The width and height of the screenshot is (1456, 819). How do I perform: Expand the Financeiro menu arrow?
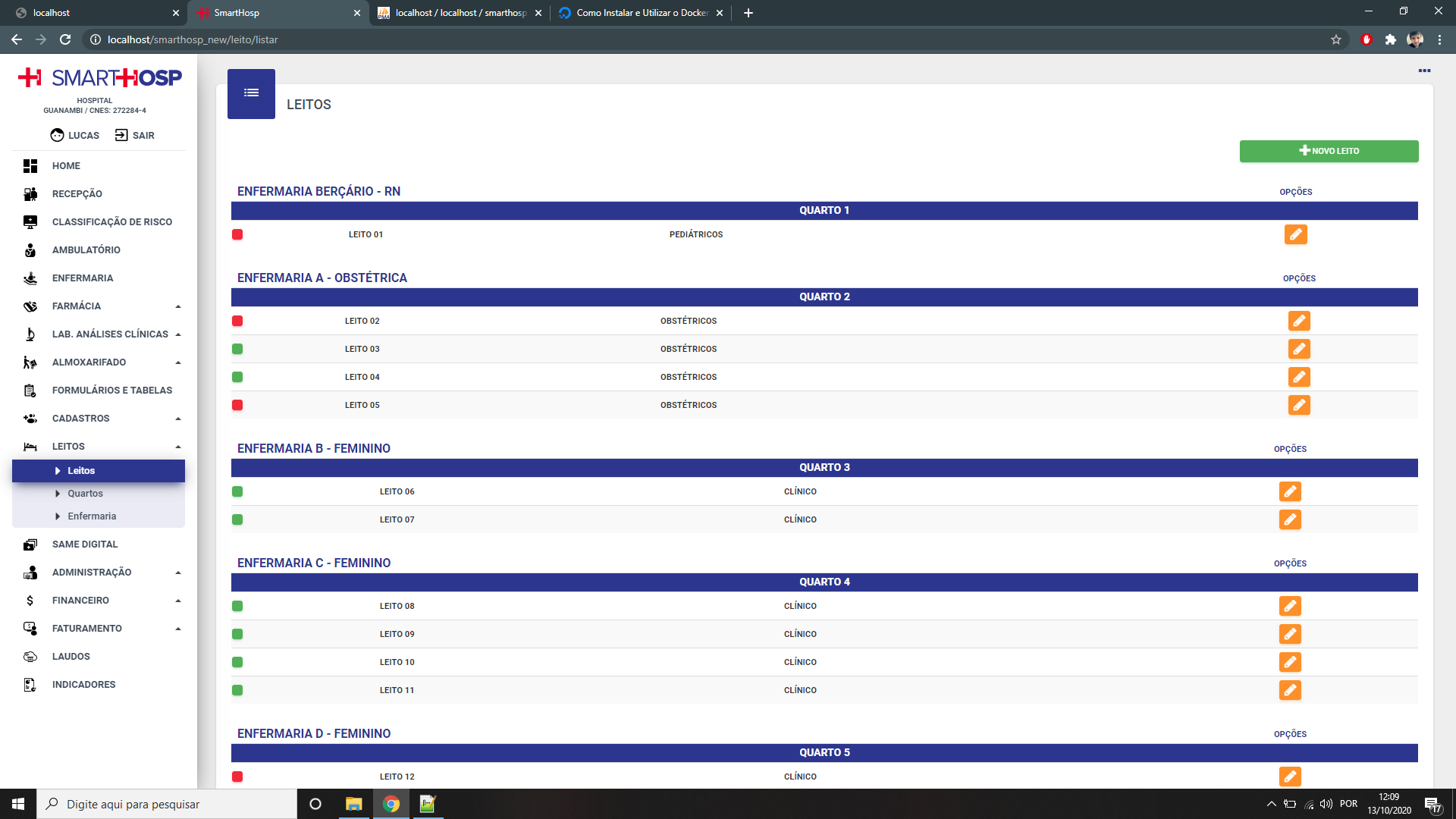click(x=178, y=601)
